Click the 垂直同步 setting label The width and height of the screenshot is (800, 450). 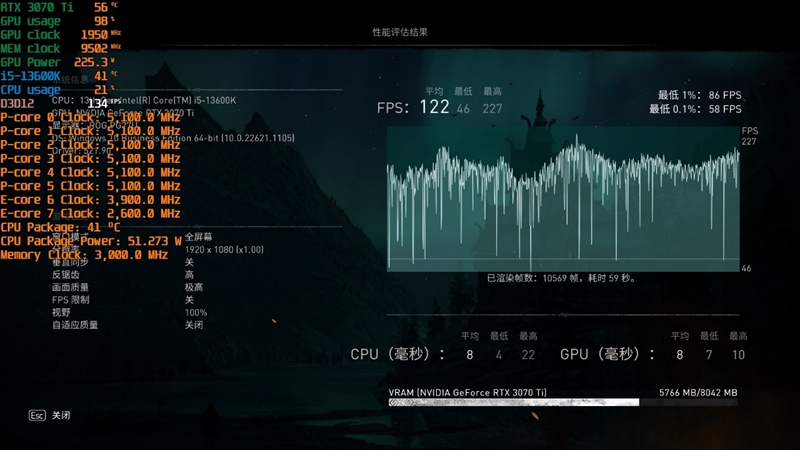pos(70,262)
